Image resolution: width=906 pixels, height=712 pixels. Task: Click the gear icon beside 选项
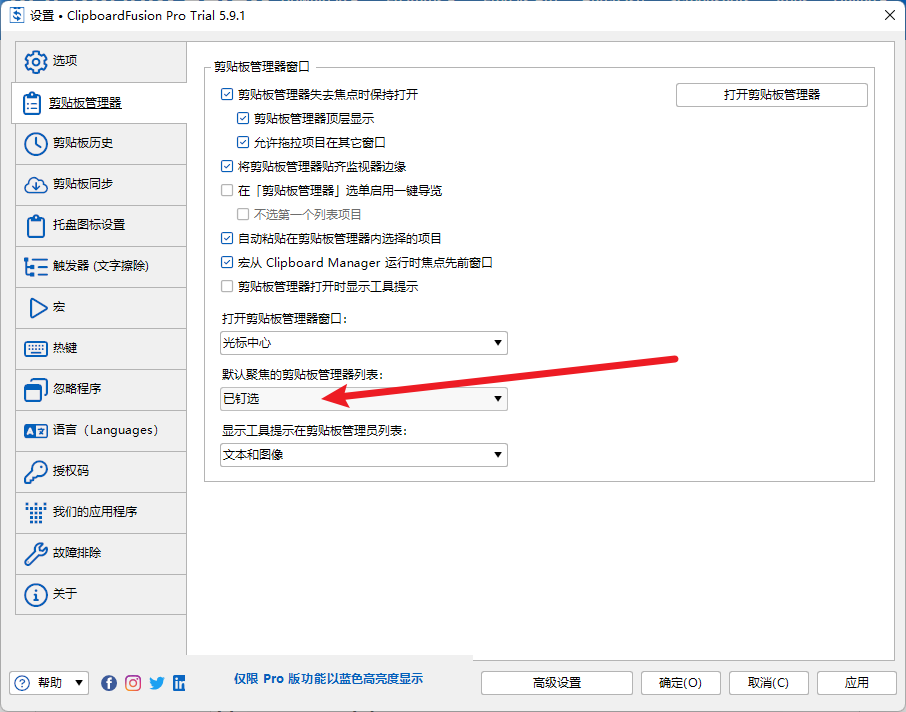[36, 62]
